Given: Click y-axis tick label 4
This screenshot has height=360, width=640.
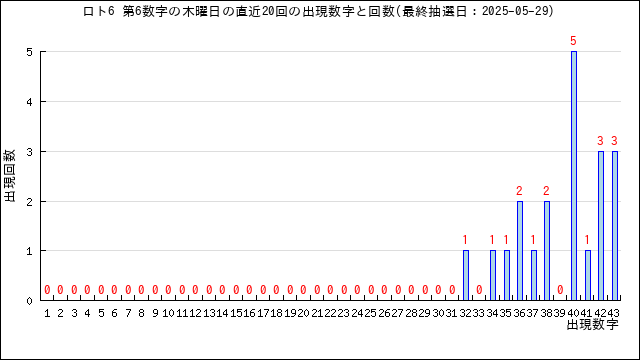Looking at the screenshot, I should click(29, 102).
